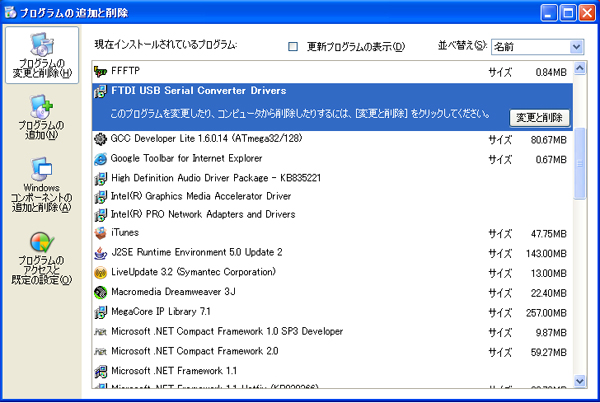Image resolution: width=600 pixels, height=403 pixels.
Task: Click the 変更と削除 button
Action: pos(539,117)
